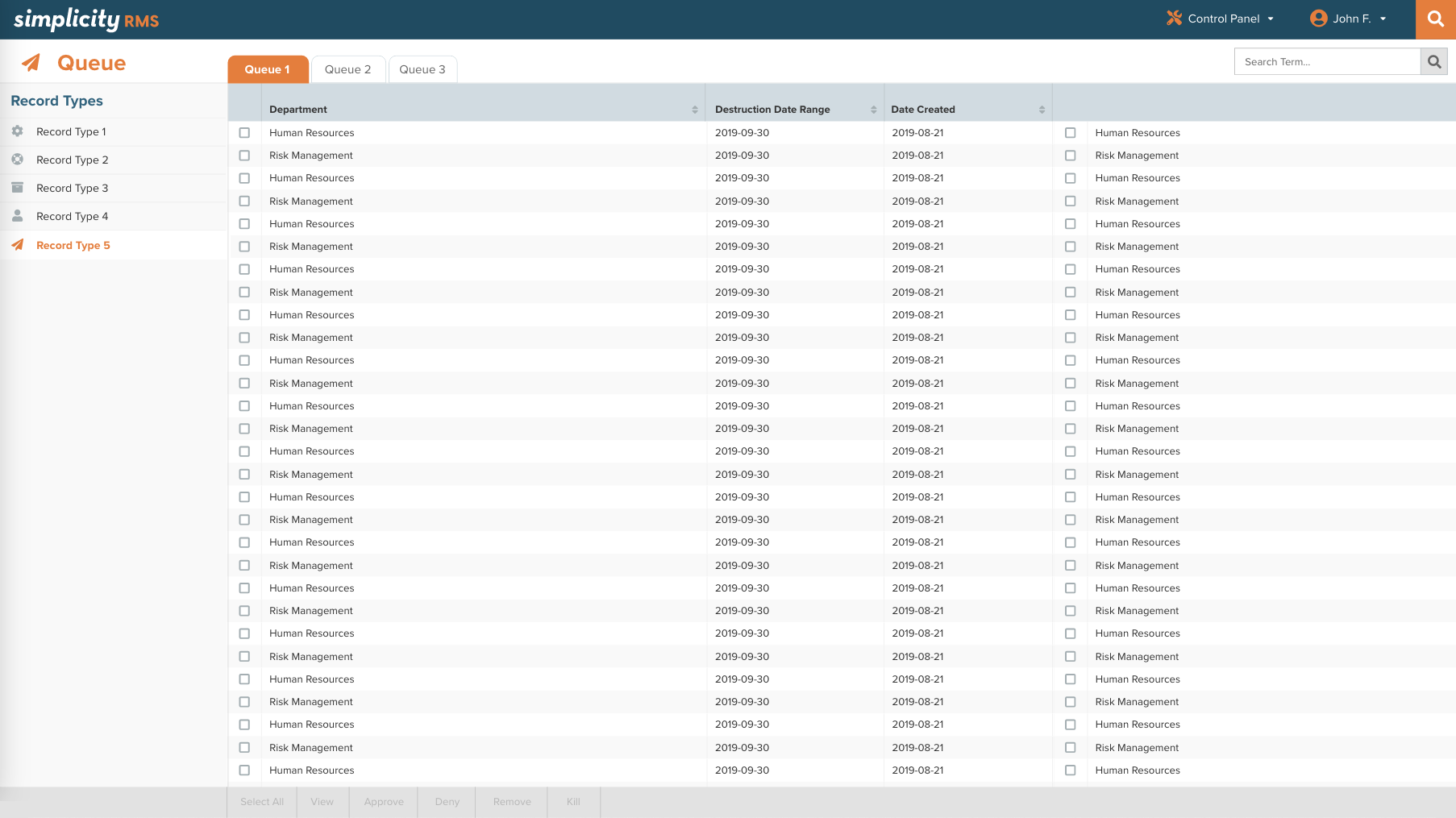Click the archive box icon for Record Type 3
Screen dimensions: 1456x818
tap(18, 188)
